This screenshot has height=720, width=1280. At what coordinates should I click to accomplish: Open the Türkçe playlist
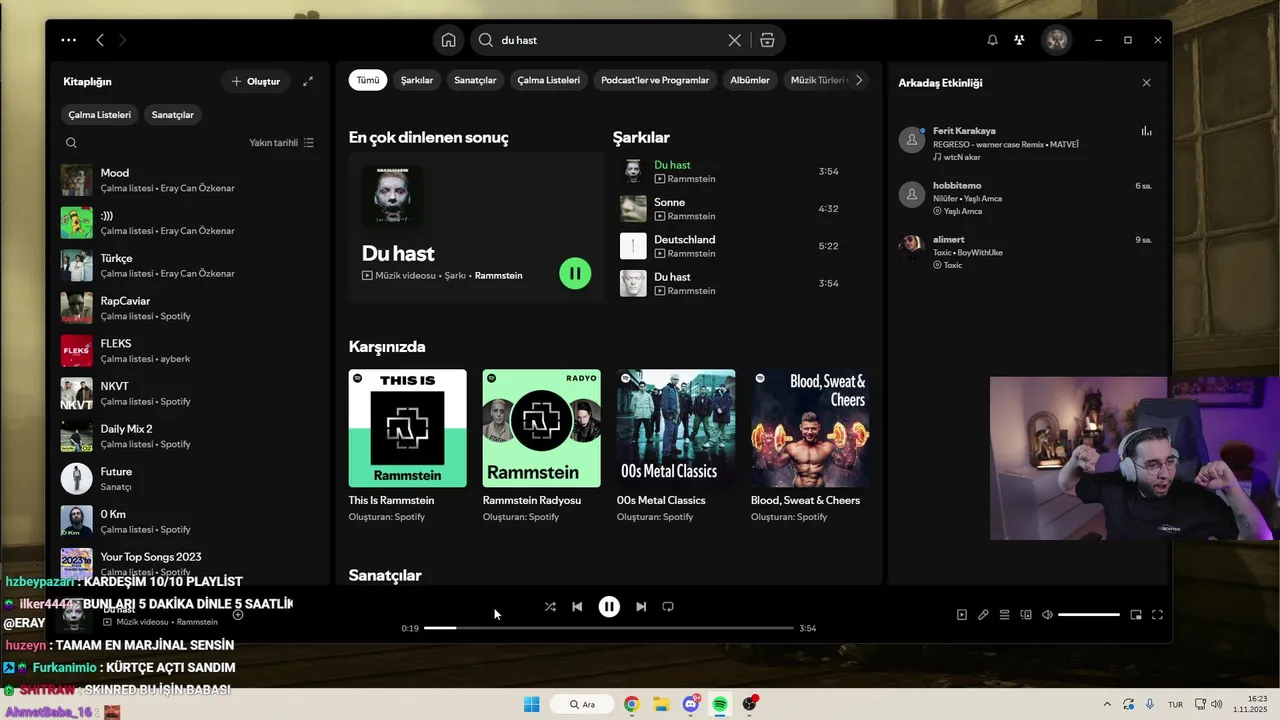190,265
